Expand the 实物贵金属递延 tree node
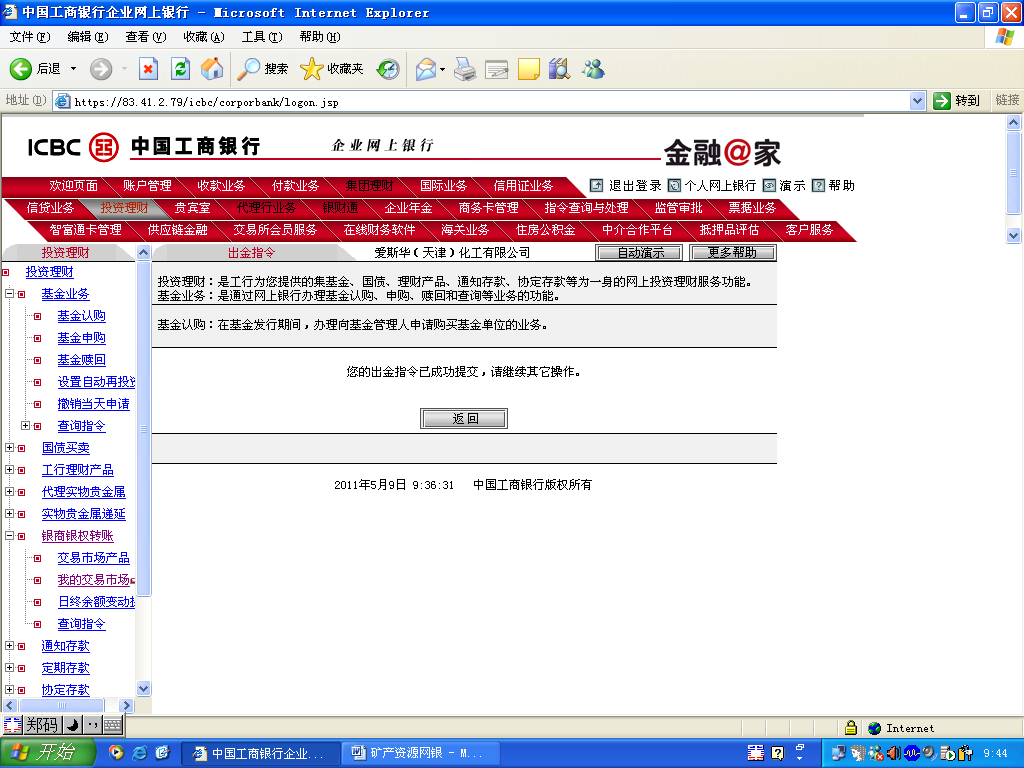This screenshot has height=768, width=1024. pyautogui.click(x=9, y=513)
